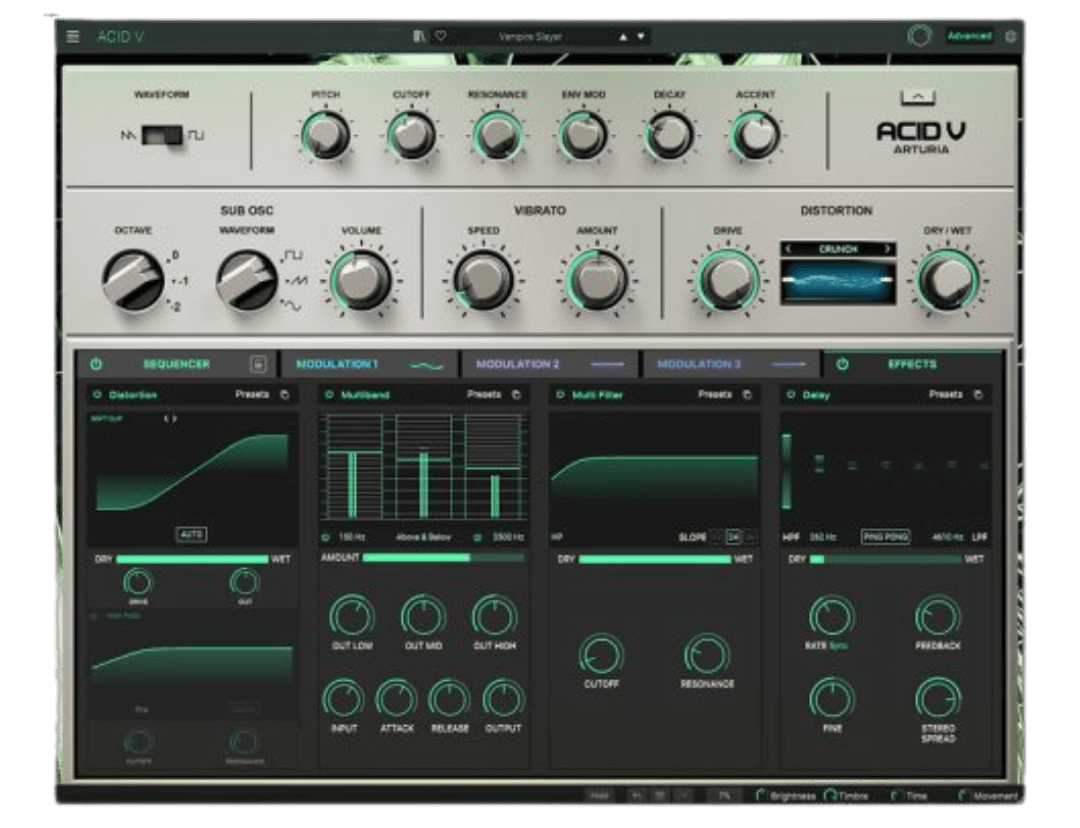Click the Ping Pong delay button
This screenshot has height=828, width=1080.
(x=885, y=537)
